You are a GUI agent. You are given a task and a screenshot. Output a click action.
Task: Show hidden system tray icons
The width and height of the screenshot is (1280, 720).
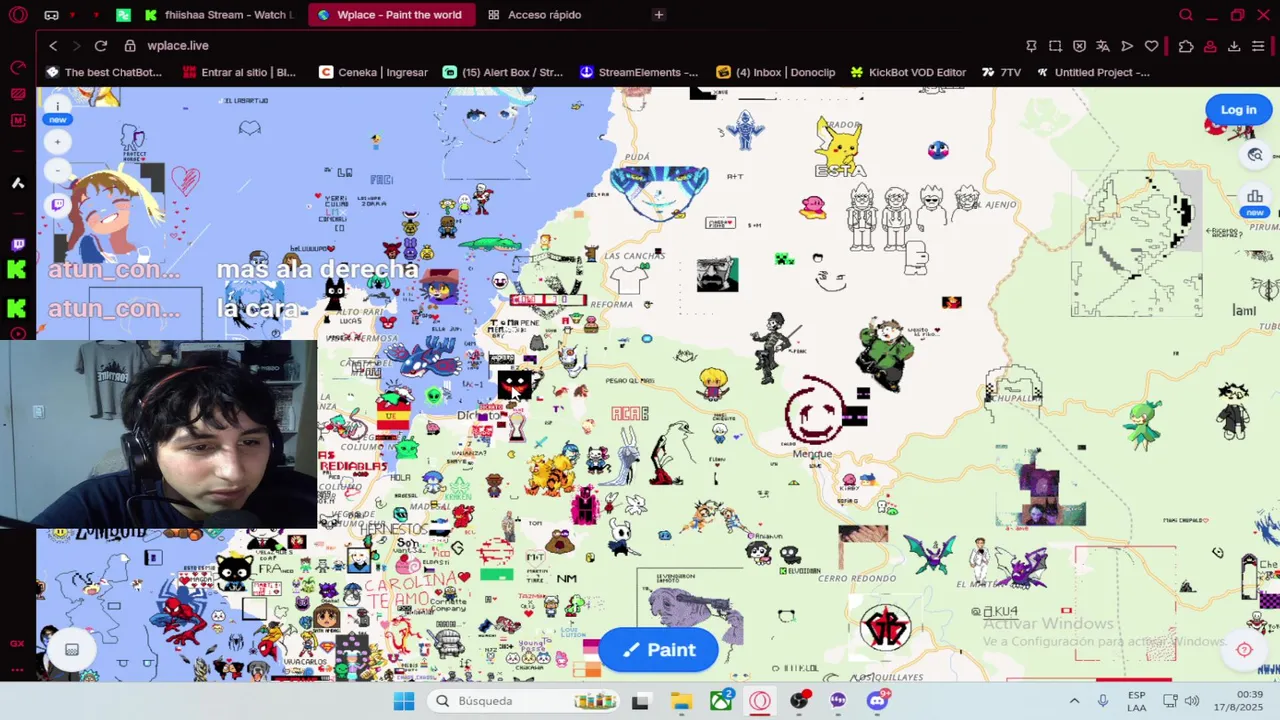(1074, 701)
